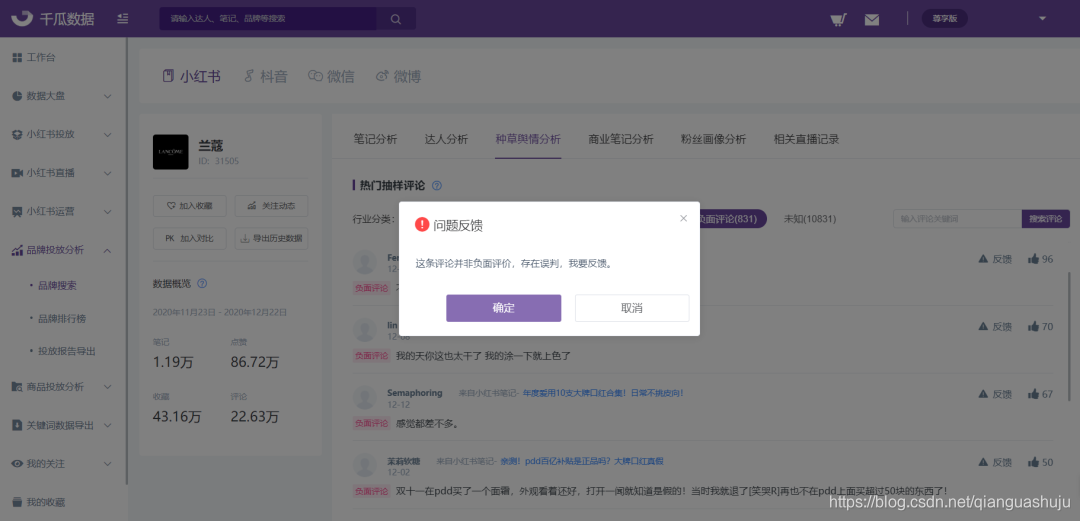Open 达人分析 tab
The width and height of the screenshot is (1080, 521).
point(446,139)
